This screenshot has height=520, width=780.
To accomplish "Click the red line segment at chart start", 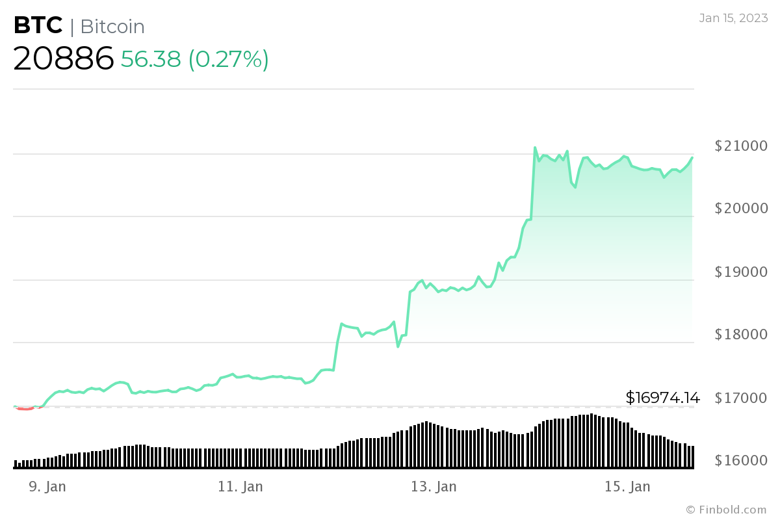I will coord(25,408).
